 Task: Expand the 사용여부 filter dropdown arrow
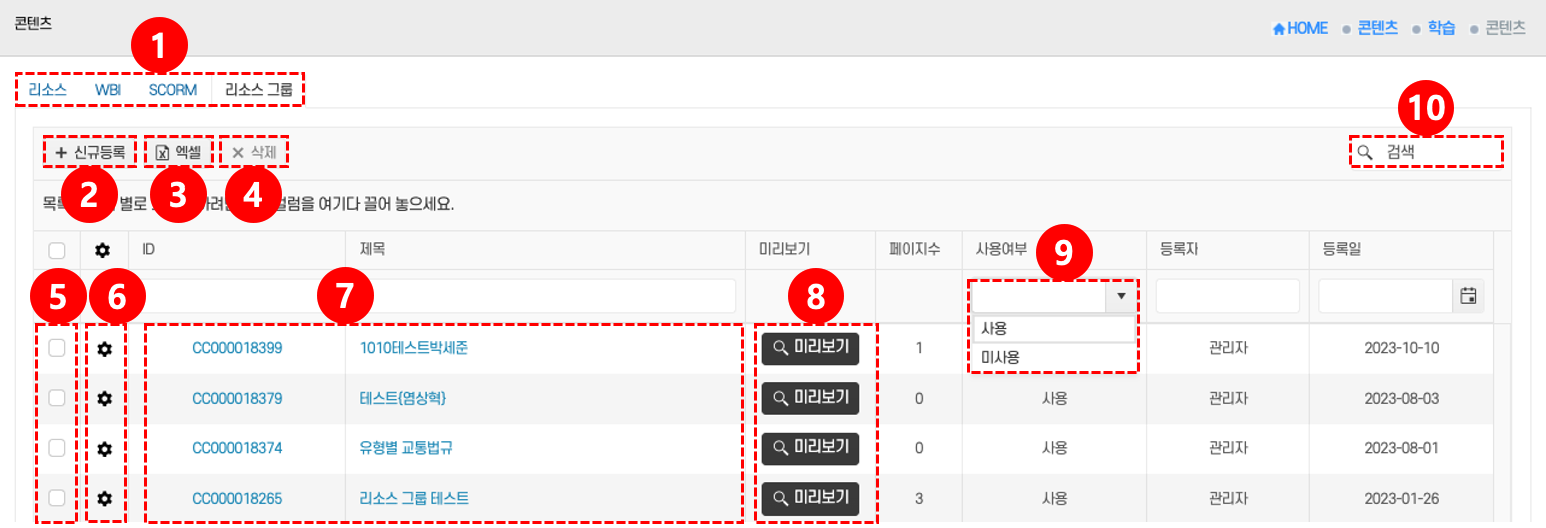point(1121,296)
